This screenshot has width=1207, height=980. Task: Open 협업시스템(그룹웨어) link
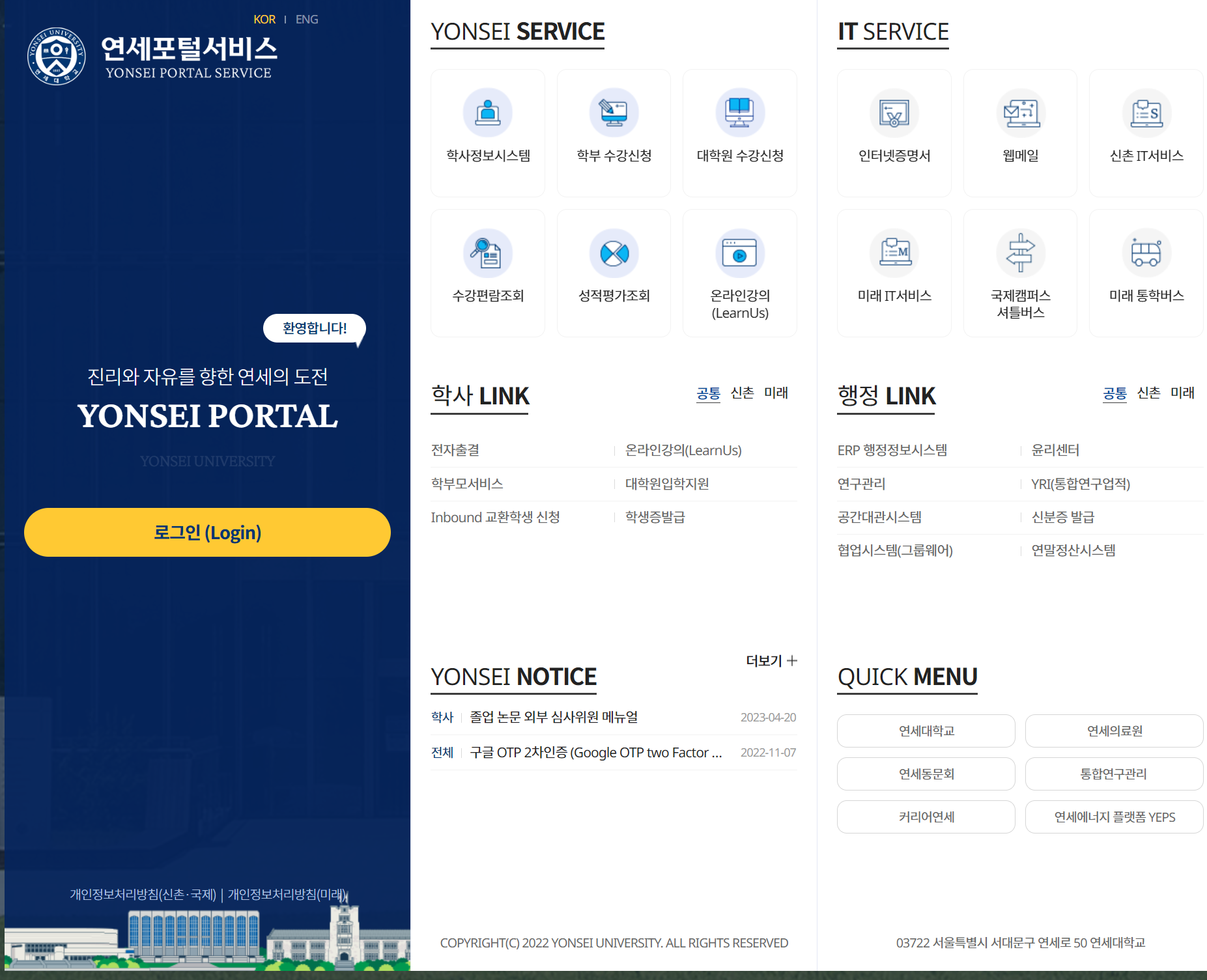click(x=895, y=550)
